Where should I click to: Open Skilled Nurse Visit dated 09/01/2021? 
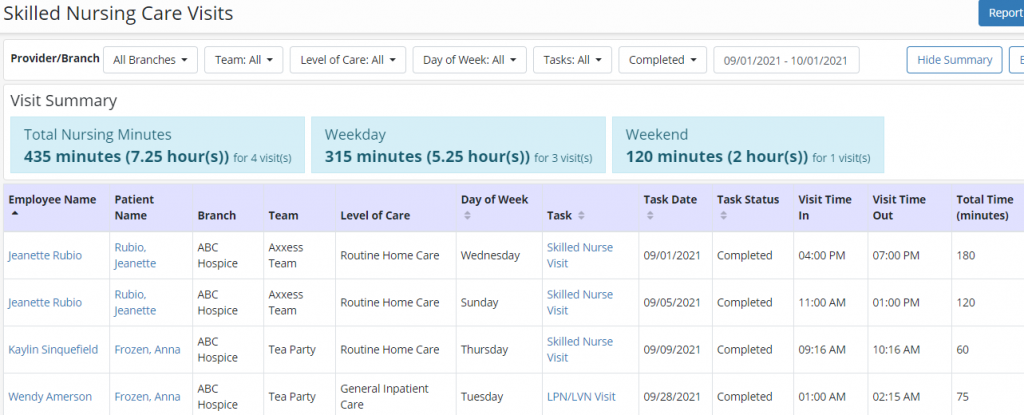579,255
